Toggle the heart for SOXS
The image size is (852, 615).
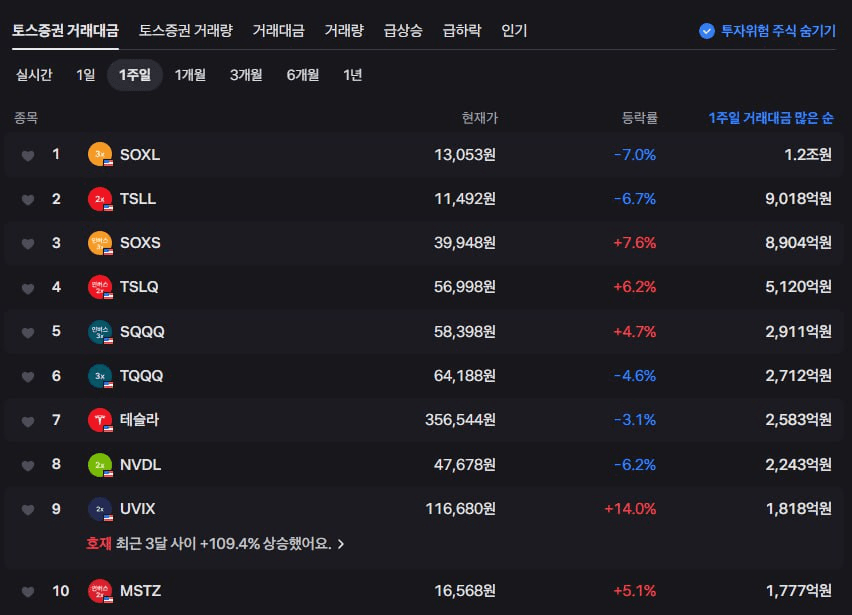[x=28, y=244]
